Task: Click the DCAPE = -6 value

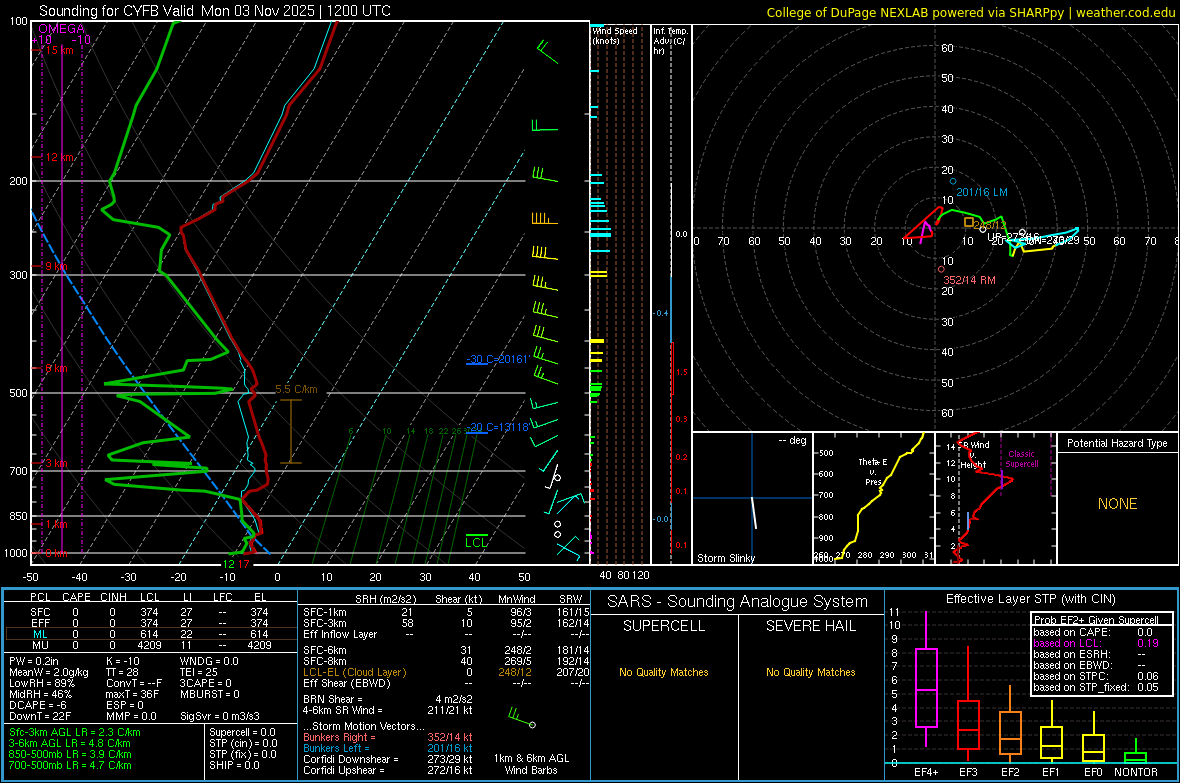Action: click(x=38, y=705)
